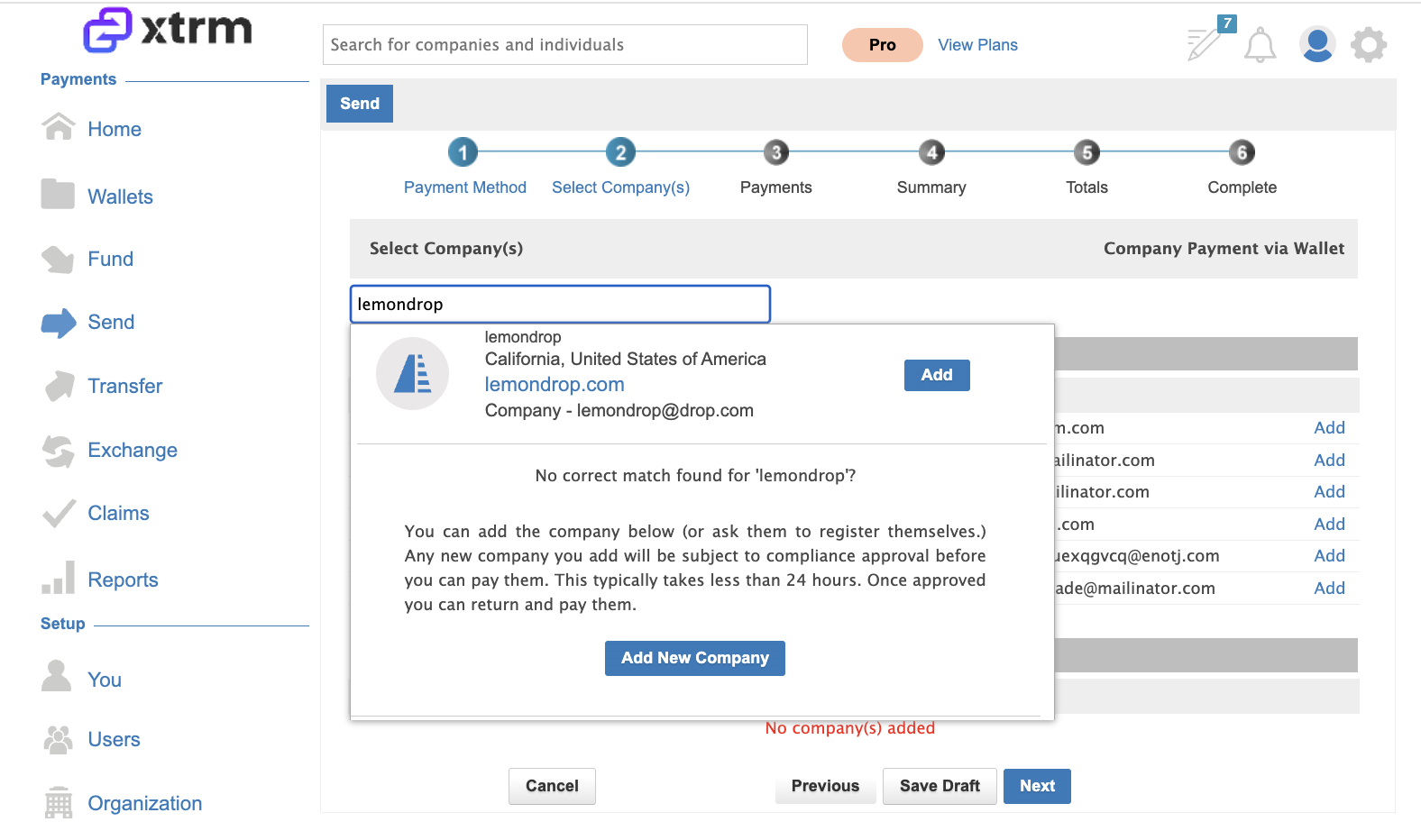Click the Previous button
1421x840 pixels.
(x=825, y=786)
